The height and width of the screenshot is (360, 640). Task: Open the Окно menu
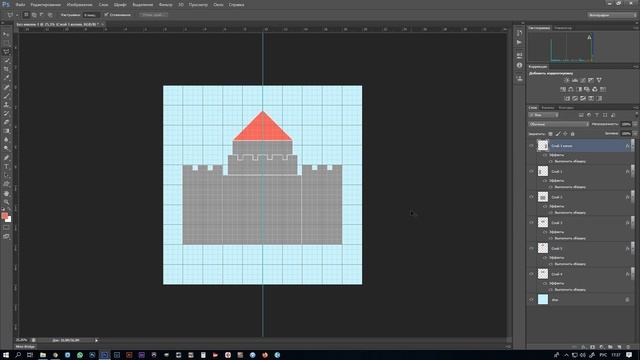pyautogui.click(x=218, y=5)
